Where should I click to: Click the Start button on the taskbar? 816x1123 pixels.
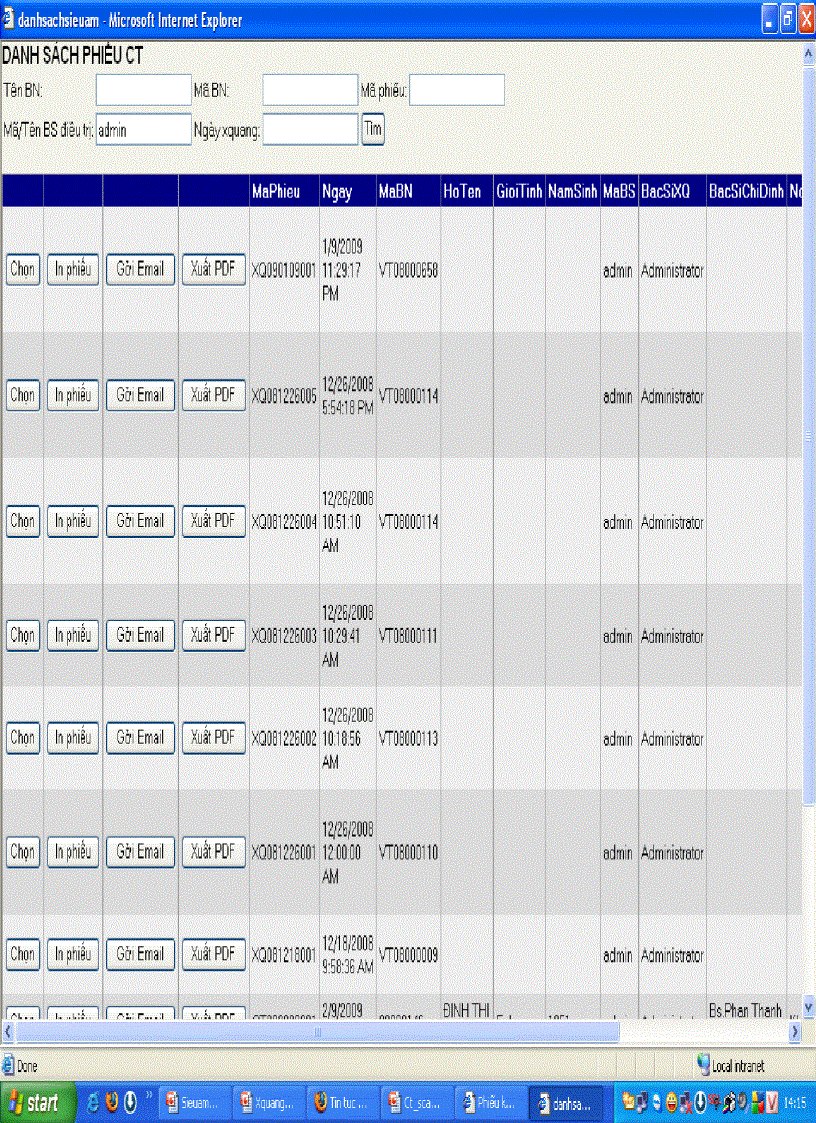pos(33,1103)
